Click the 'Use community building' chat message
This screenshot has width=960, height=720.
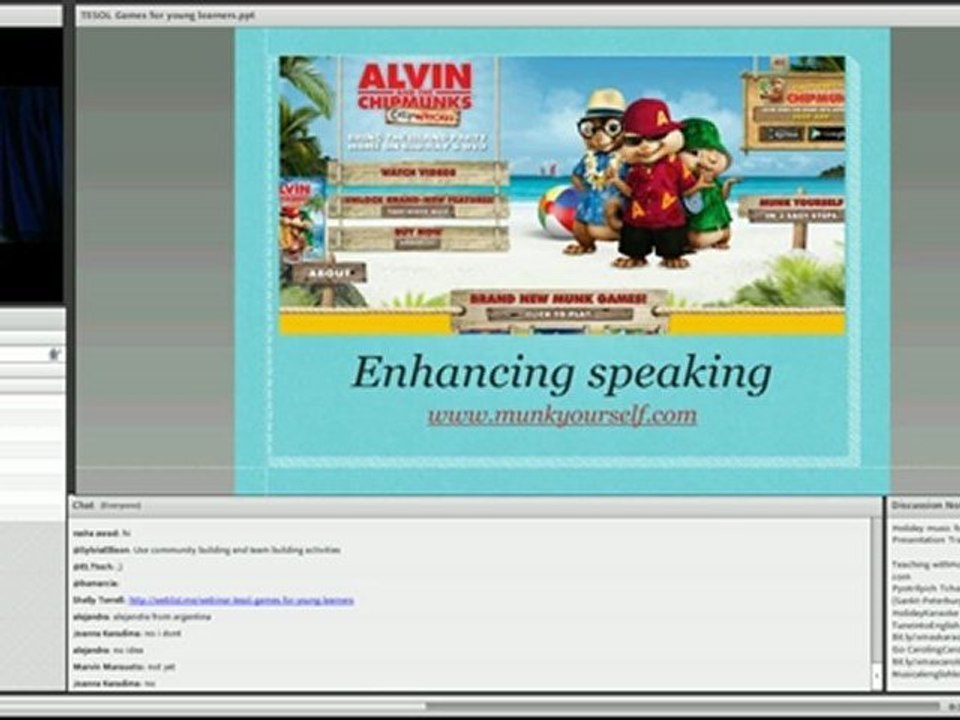point(206,550)
